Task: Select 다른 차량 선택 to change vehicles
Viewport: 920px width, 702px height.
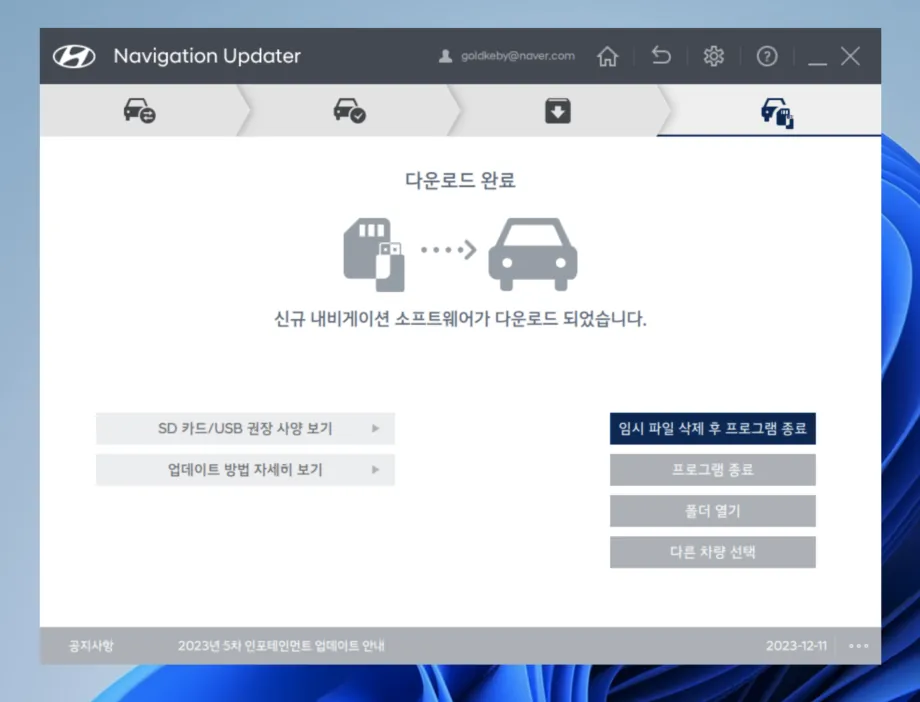Action: pyautogui.click(x=713, y=552)
